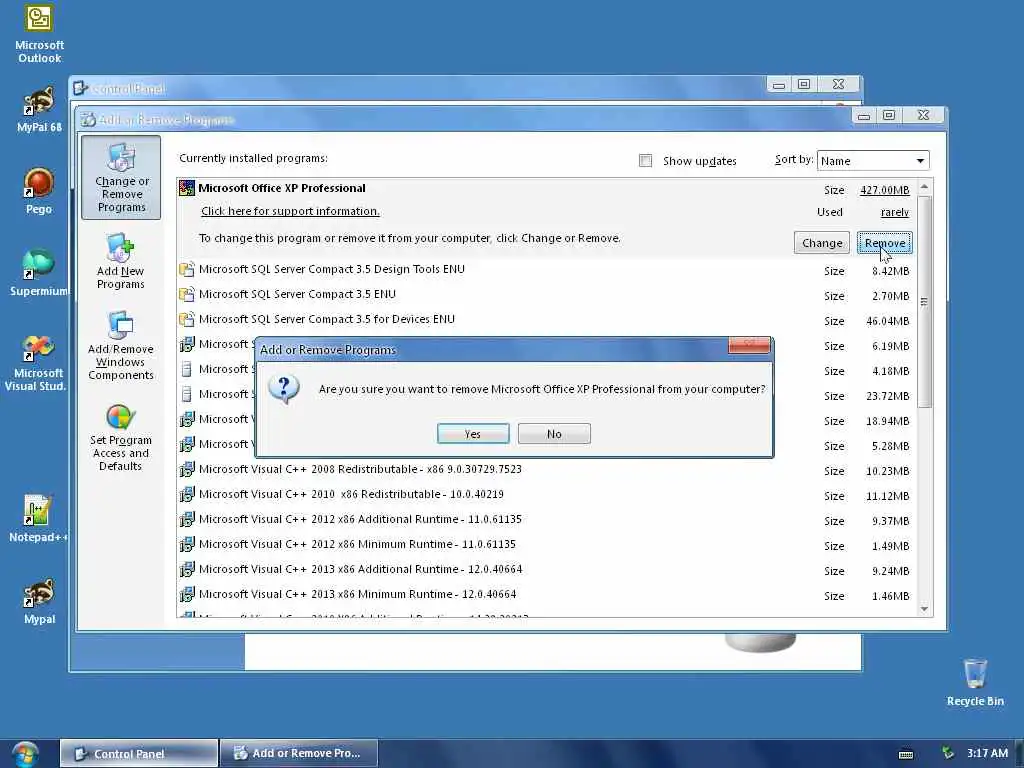The height and width of the screenshot is (768, 1024).
Task: Click the 23.72MB size value
Action: click(888, 396)
